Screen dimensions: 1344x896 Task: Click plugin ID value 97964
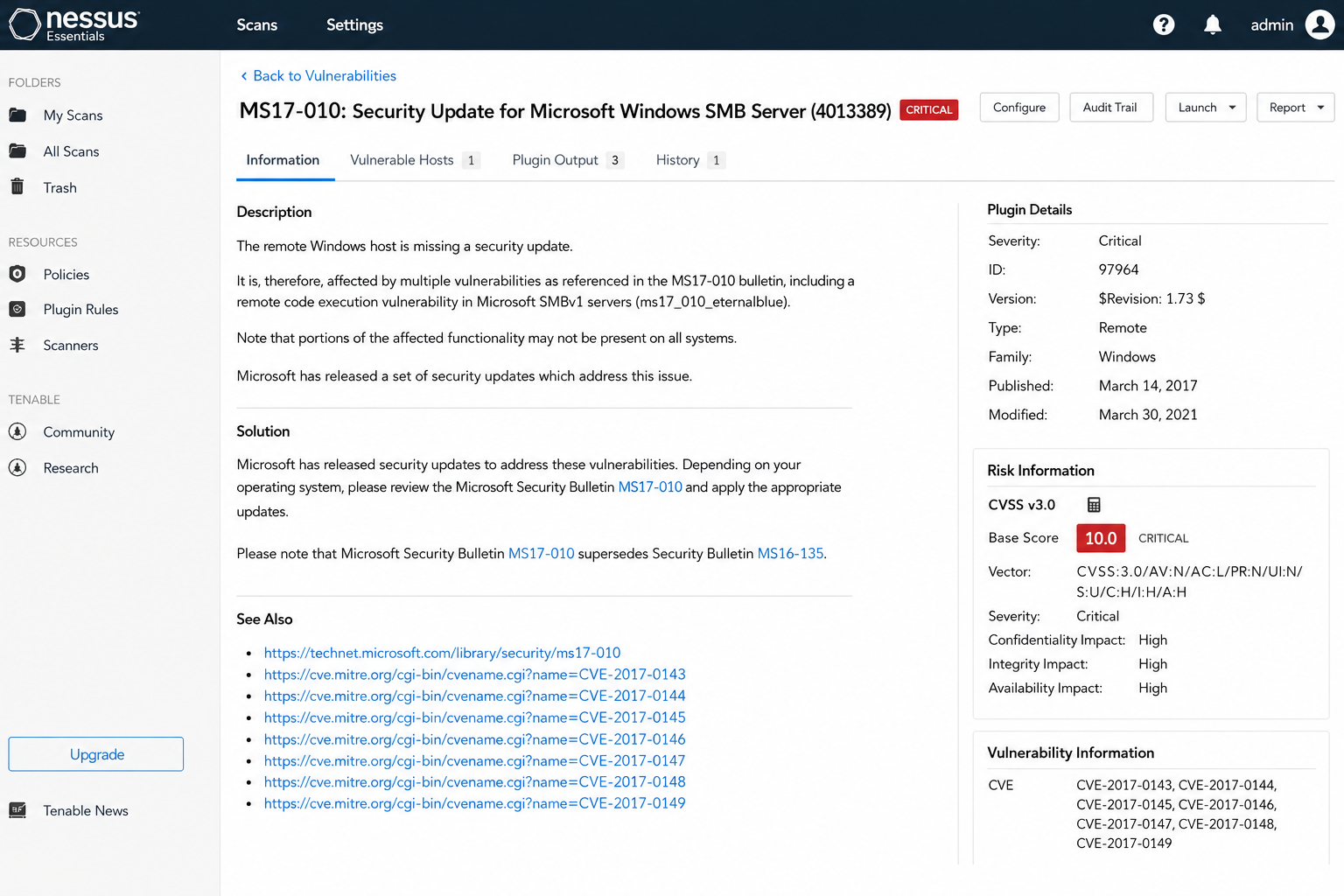pyautogui.click(x=1118, y=269)
